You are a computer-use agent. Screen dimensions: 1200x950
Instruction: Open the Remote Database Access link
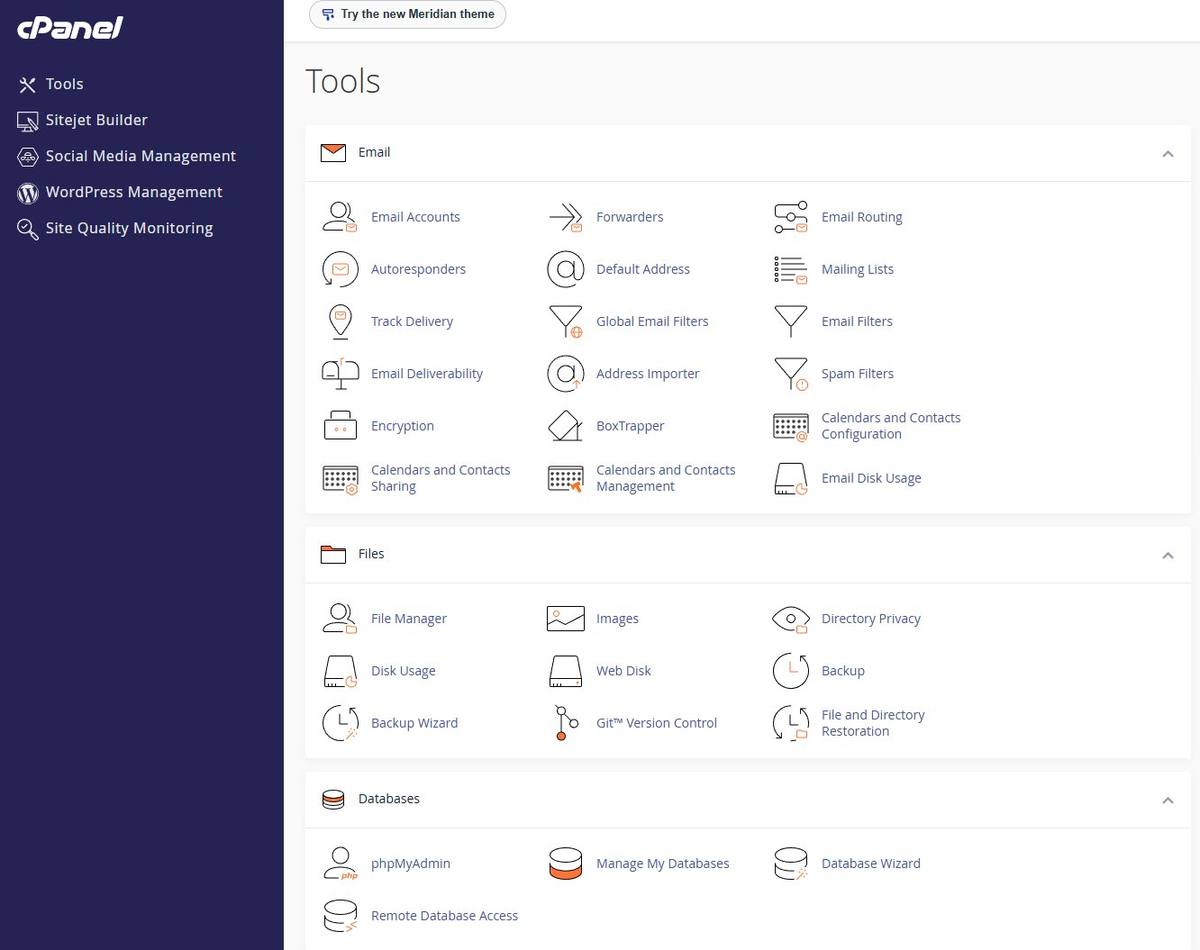click(444, 915)
